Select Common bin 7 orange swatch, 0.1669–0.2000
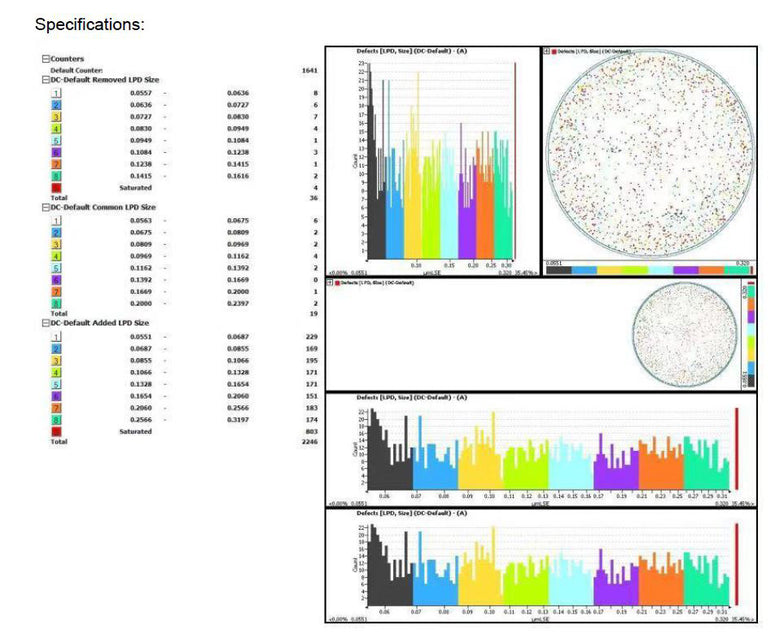 tap(56, 292)
